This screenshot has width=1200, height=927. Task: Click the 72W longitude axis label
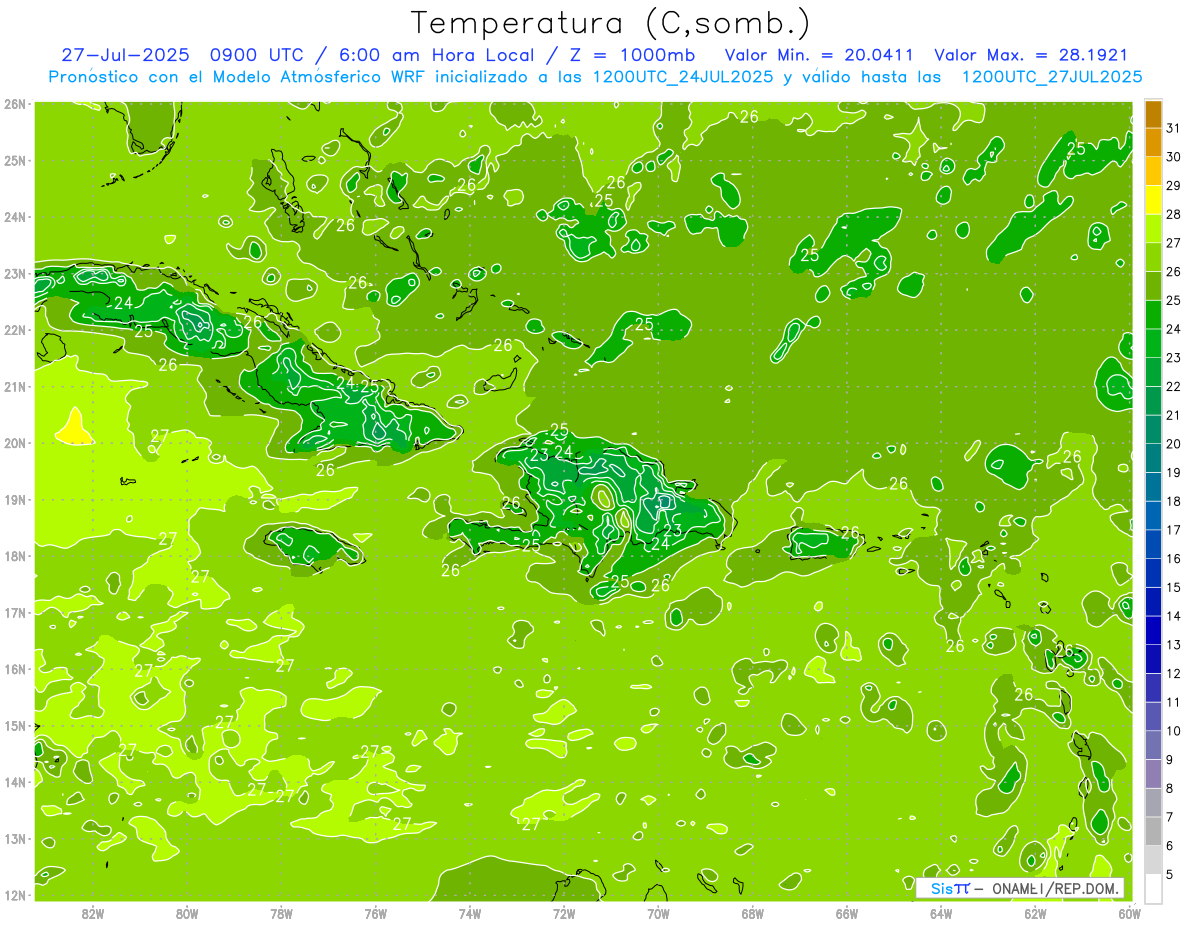pyautogui.click(x=564, y=912)
